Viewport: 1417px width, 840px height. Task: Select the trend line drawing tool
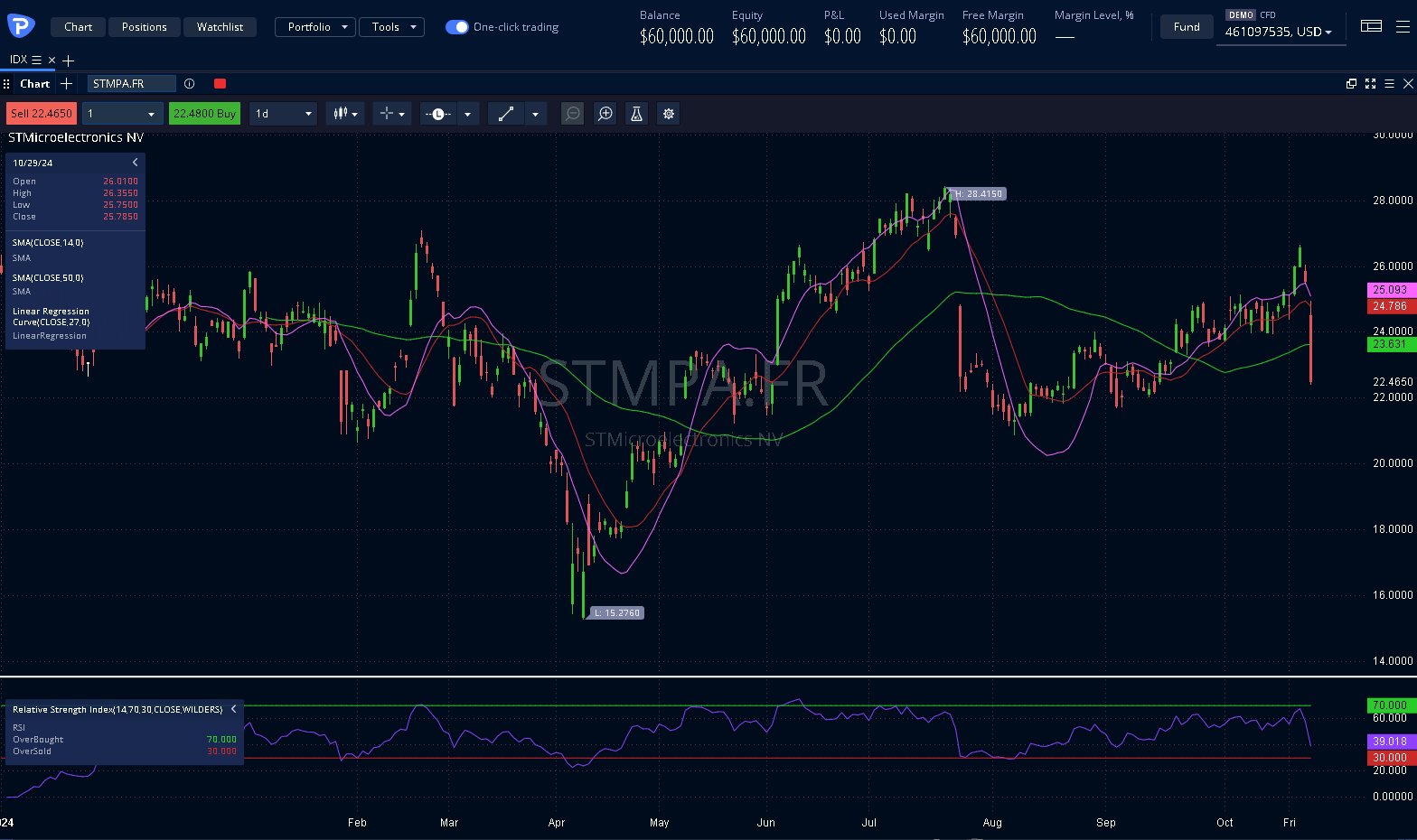506,114
